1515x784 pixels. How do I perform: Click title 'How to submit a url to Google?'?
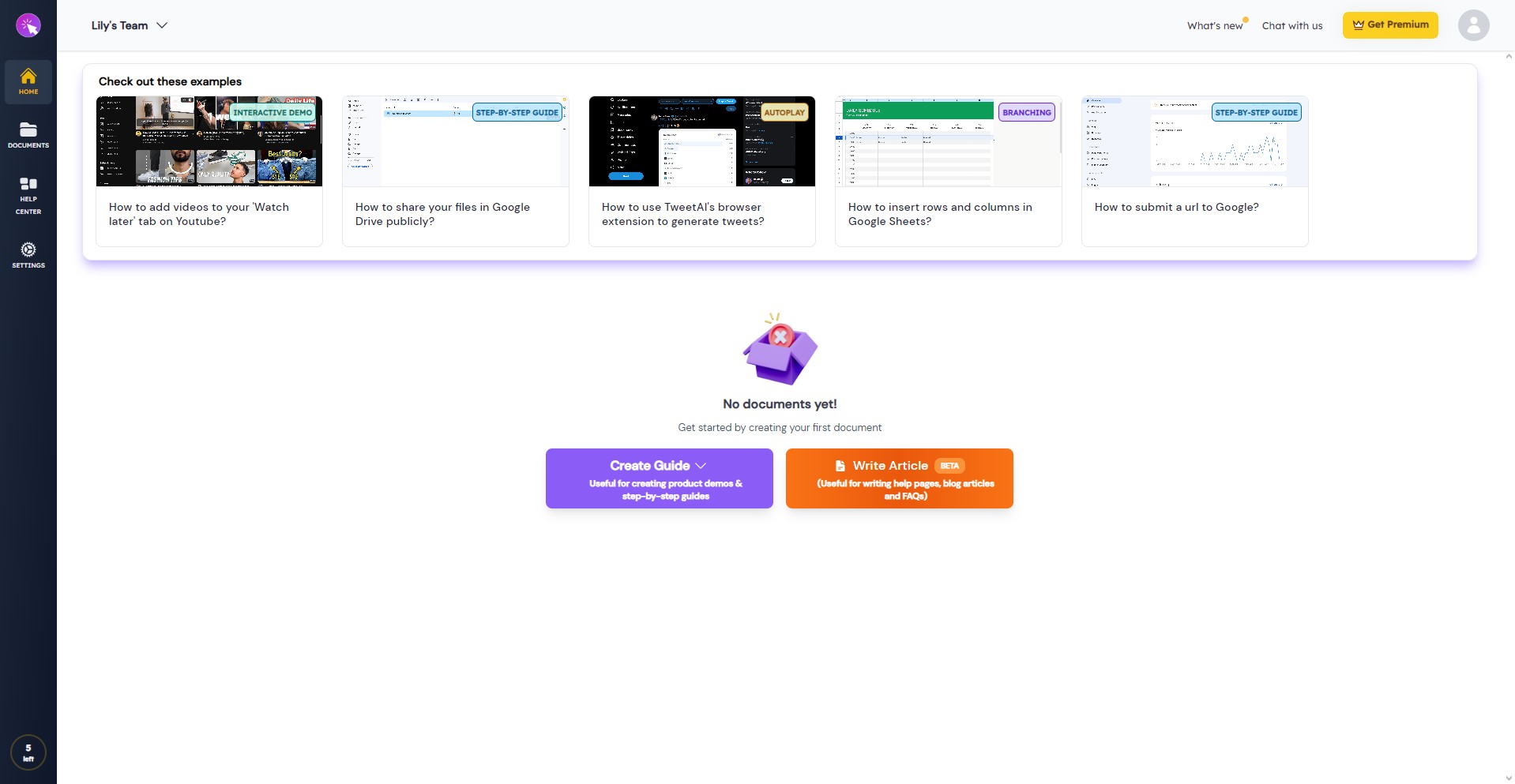click(1177, 207)
